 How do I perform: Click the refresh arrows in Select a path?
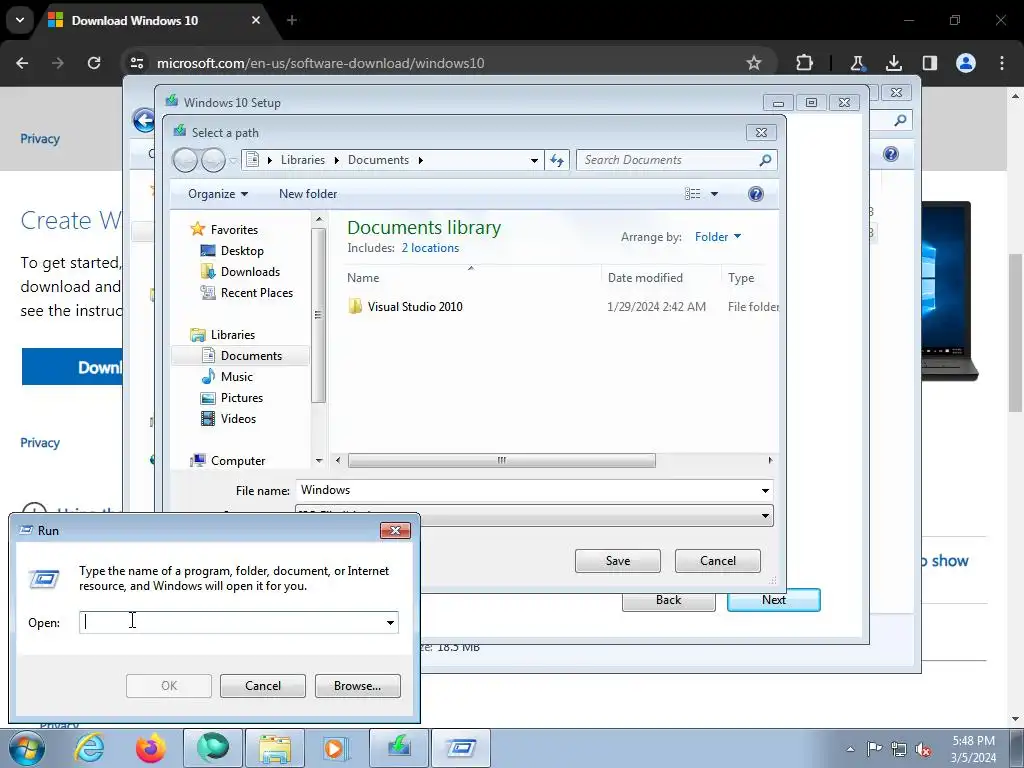(556, 160)
